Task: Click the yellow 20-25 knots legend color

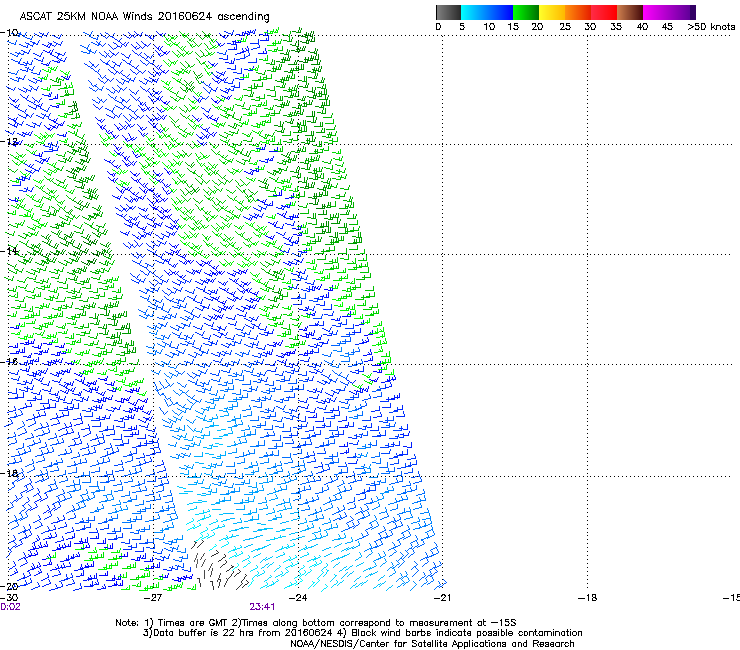Action: [552, 12]
